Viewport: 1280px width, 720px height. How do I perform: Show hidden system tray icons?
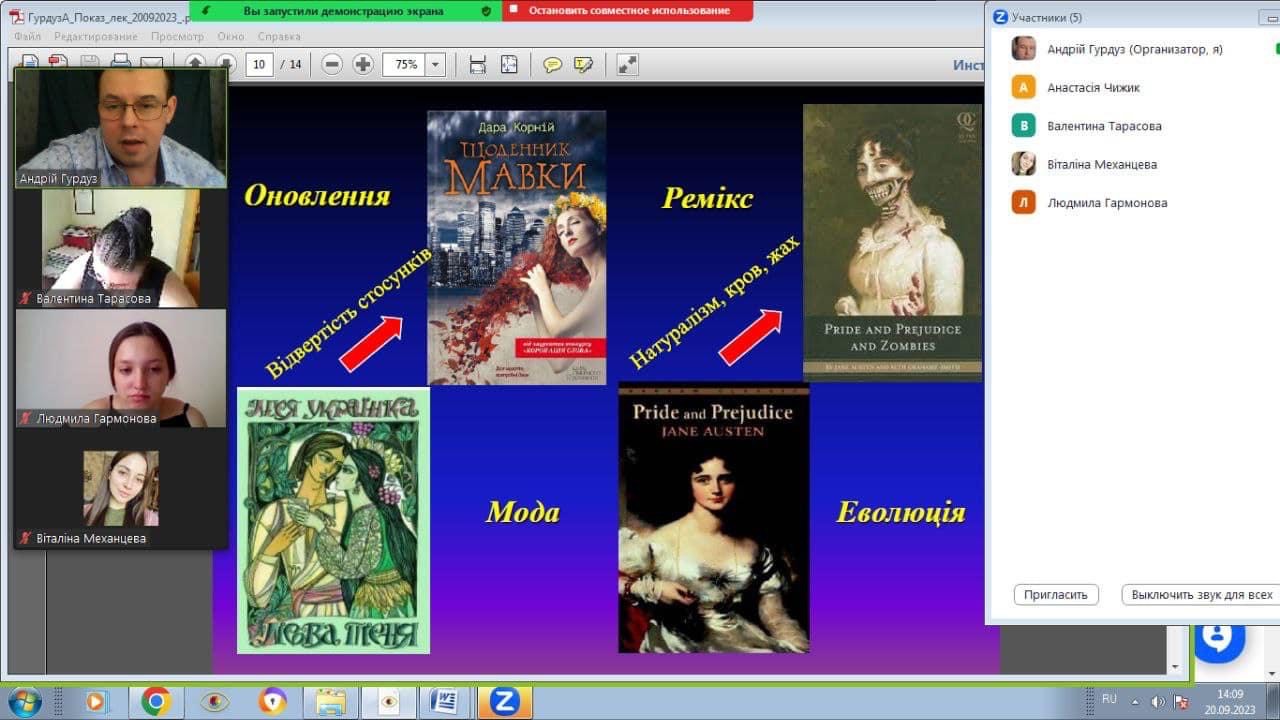tap(1135, 700)
